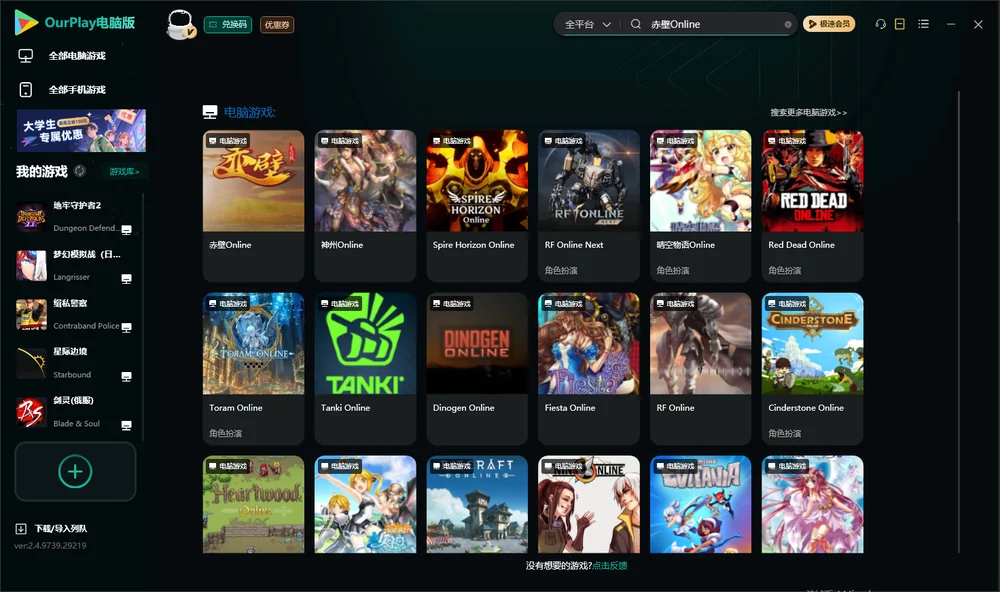Click the PC icon on Langrisser row
The image size is (1000, 592).
coord(126,279)
